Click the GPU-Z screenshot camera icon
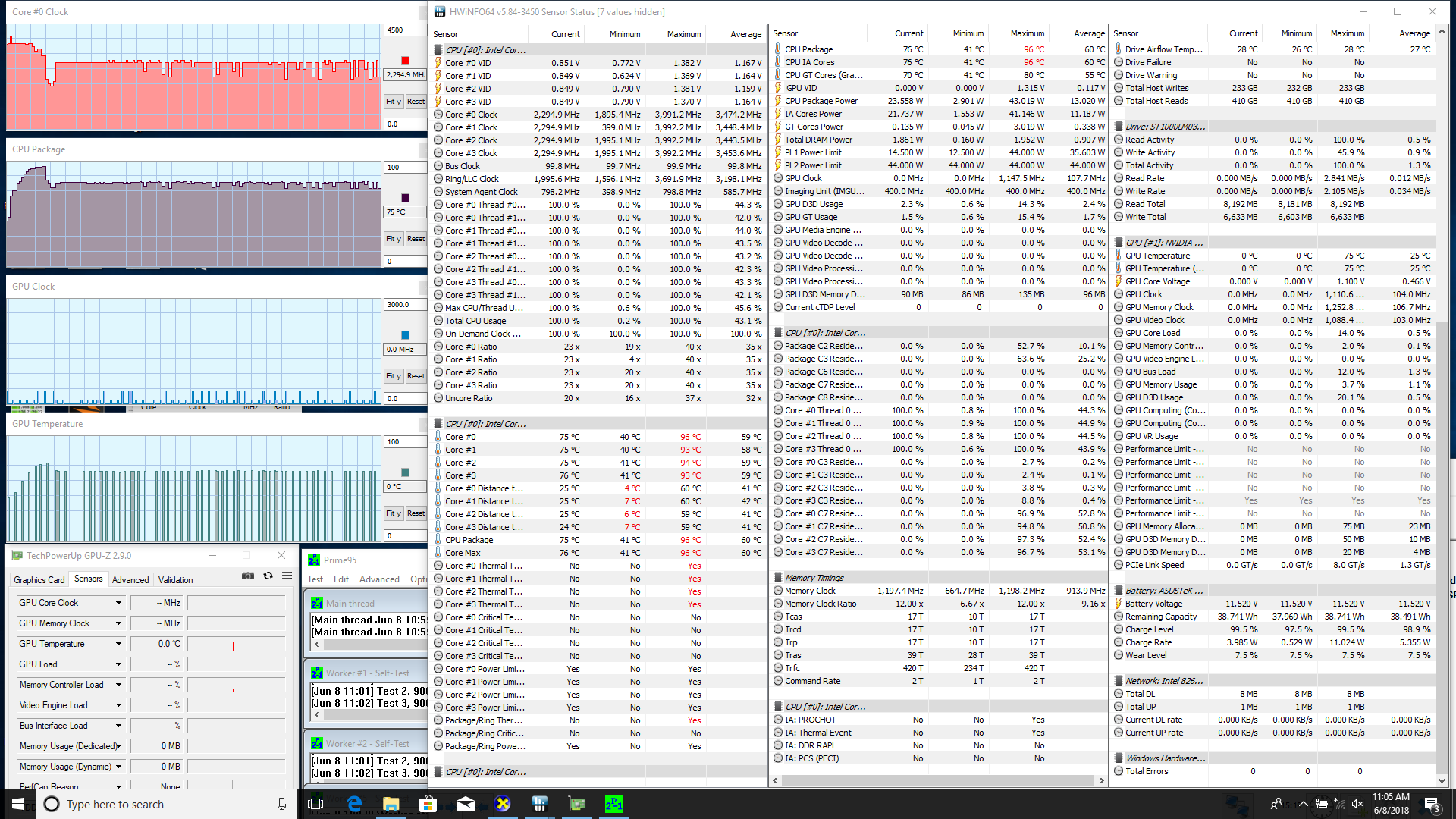This screenshot has height=819, width=1456. tap(247, 576)
